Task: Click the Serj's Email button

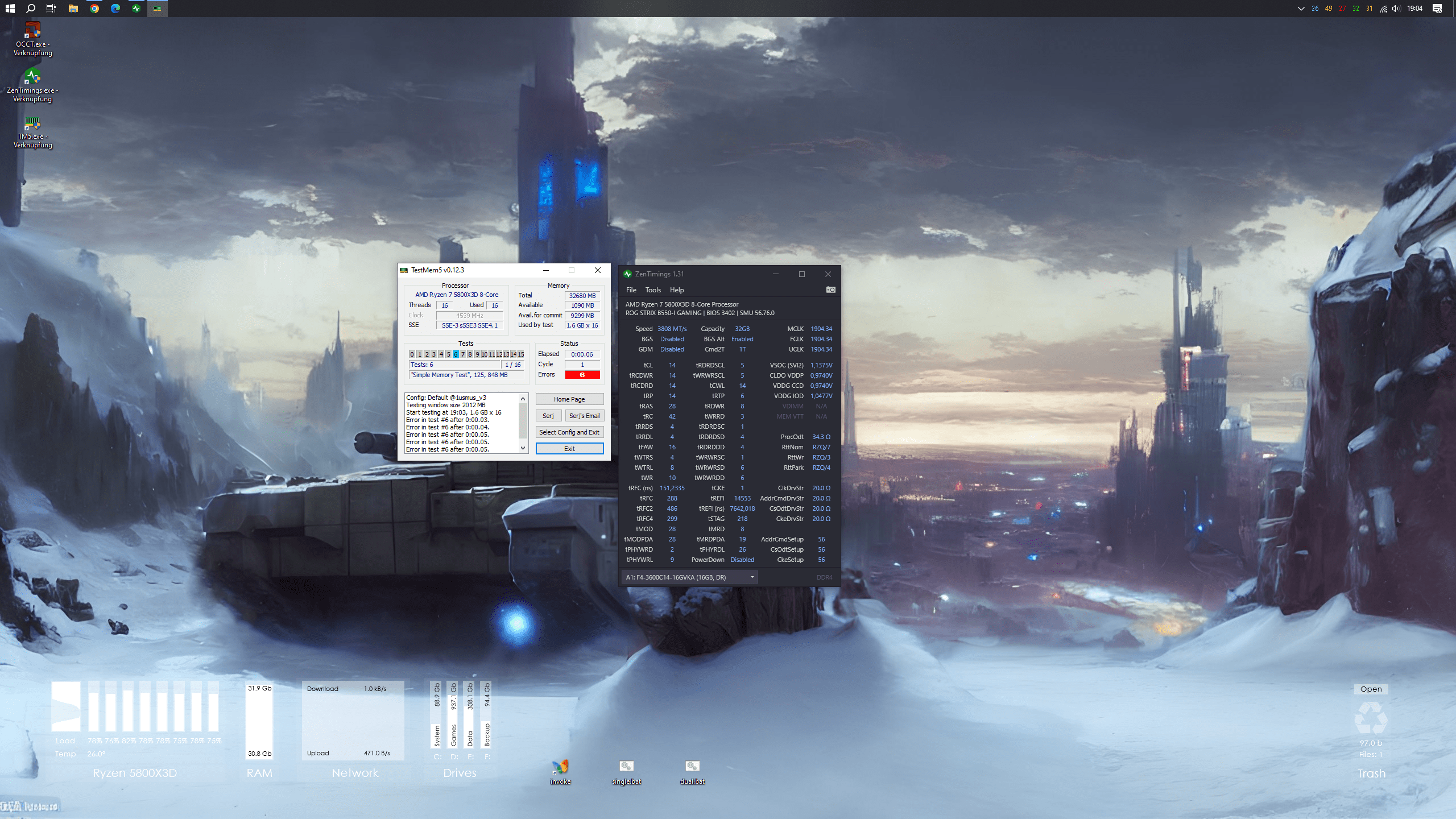Action: [584, 416]
